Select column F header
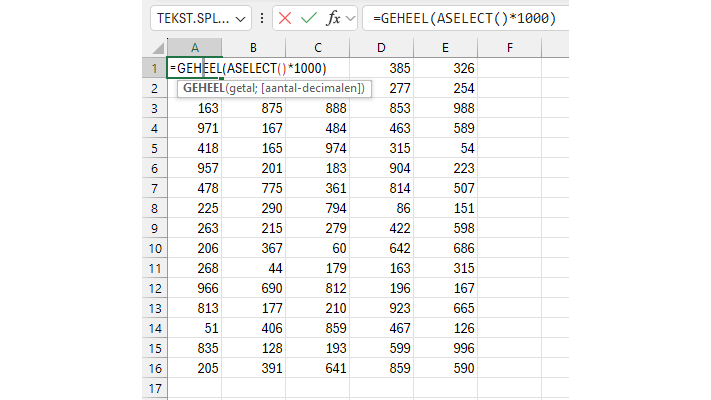The height and width of the screenshot is (400, 711). click(x=510, y=48)
